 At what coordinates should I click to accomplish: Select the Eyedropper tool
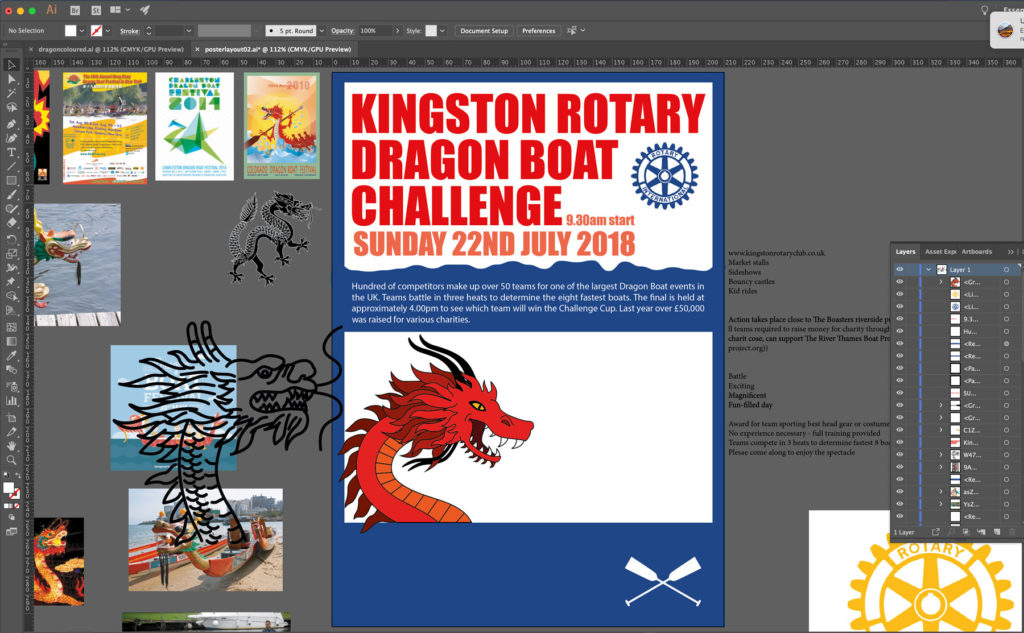[11, 355]
